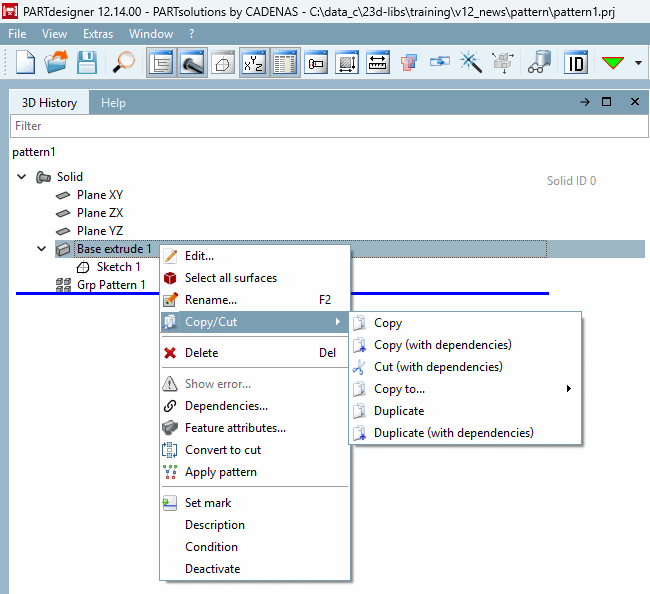
Task: Switch to the 3D History tab
Action: [49, 102]
